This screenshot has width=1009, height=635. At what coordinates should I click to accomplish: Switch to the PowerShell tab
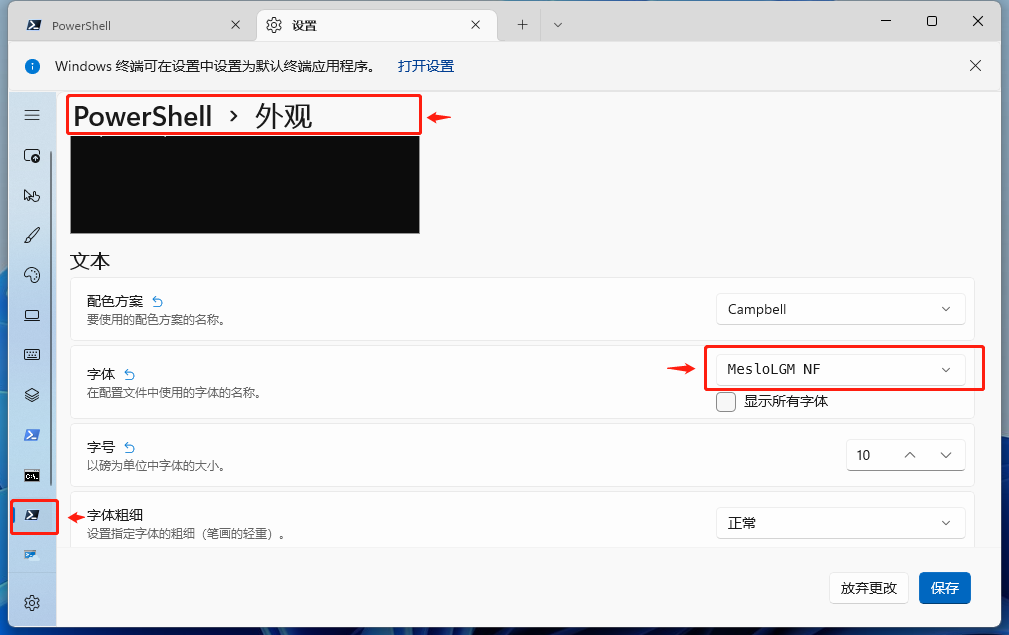pos(132,26)
